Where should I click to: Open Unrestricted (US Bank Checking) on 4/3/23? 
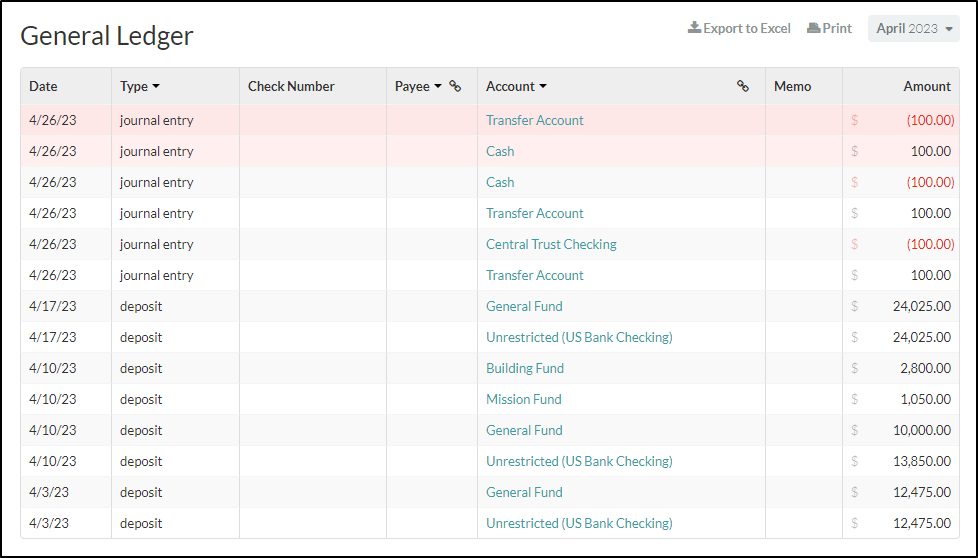click(579, 524)
